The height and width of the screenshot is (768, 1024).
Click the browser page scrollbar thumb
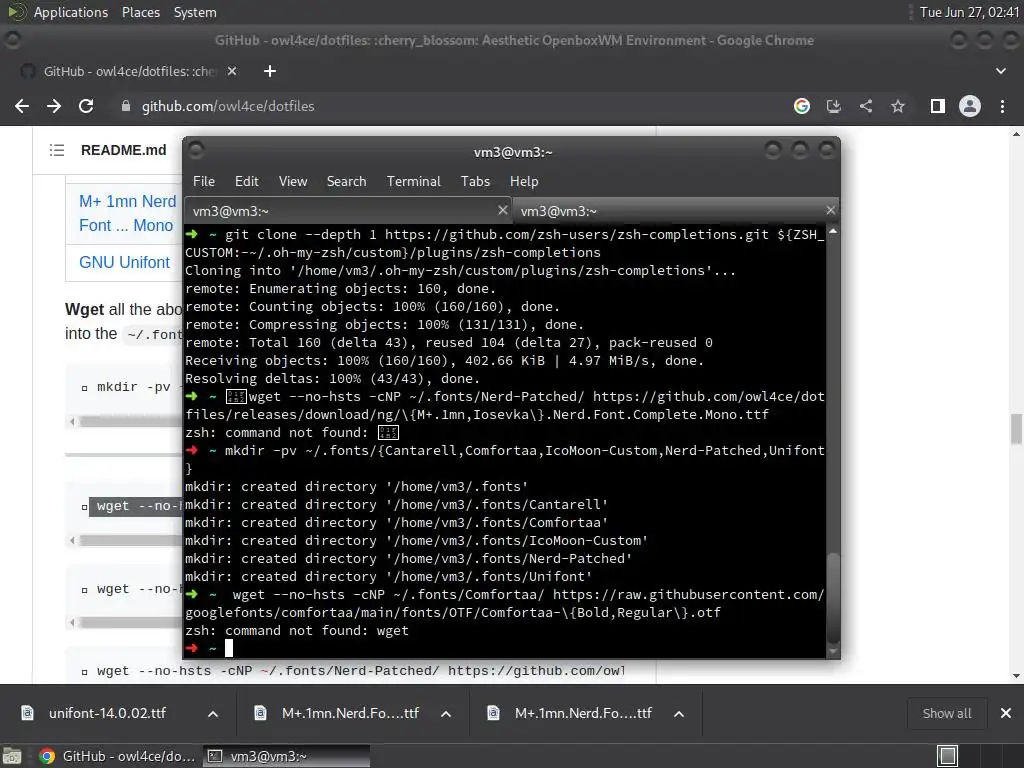[1016, 429]
